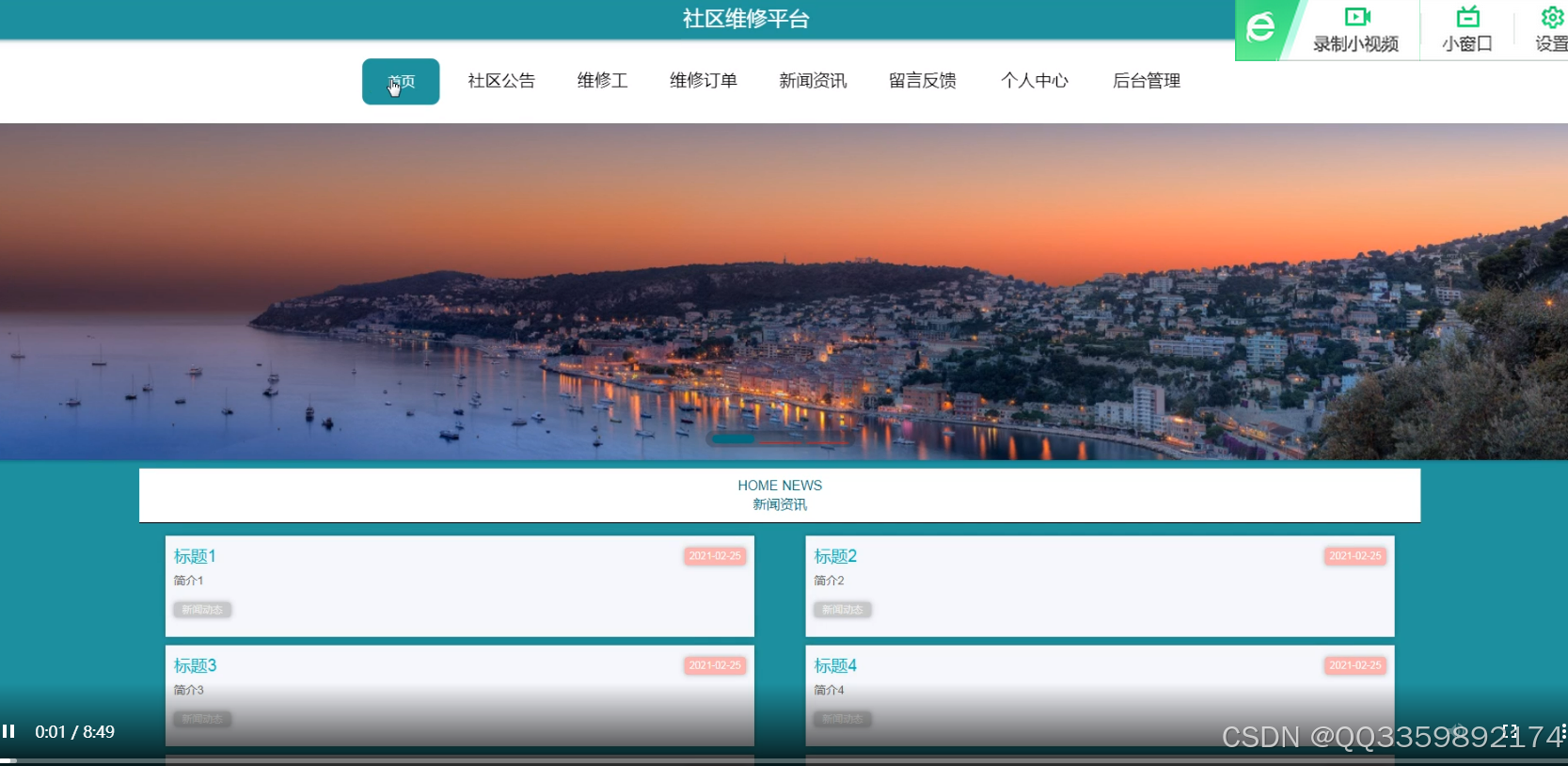The width and height of the screenshot is (1568, 766).
Task: Click the HOME NEWS section heading
Action: [x=780, y=486]
